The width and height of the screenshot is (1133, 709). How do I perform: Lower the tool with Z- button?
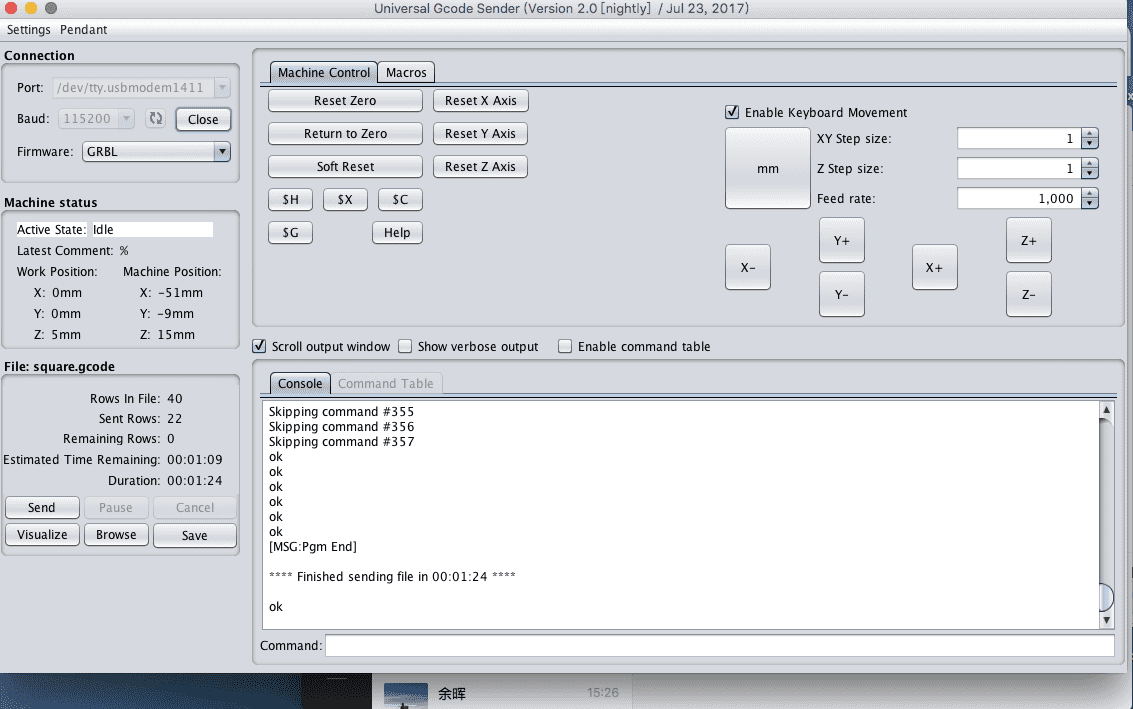[x=1029, y=294]
